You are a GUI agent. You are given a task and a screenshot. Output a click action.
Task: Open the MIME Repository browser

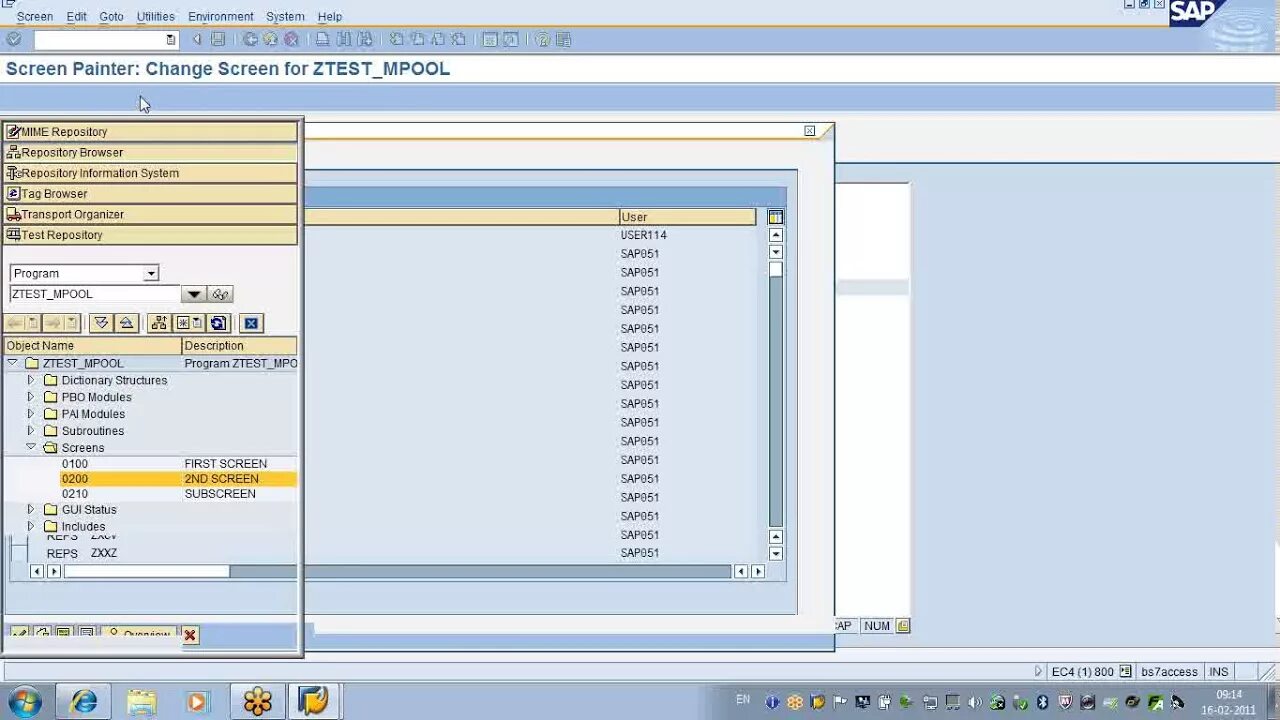point(151,132)
